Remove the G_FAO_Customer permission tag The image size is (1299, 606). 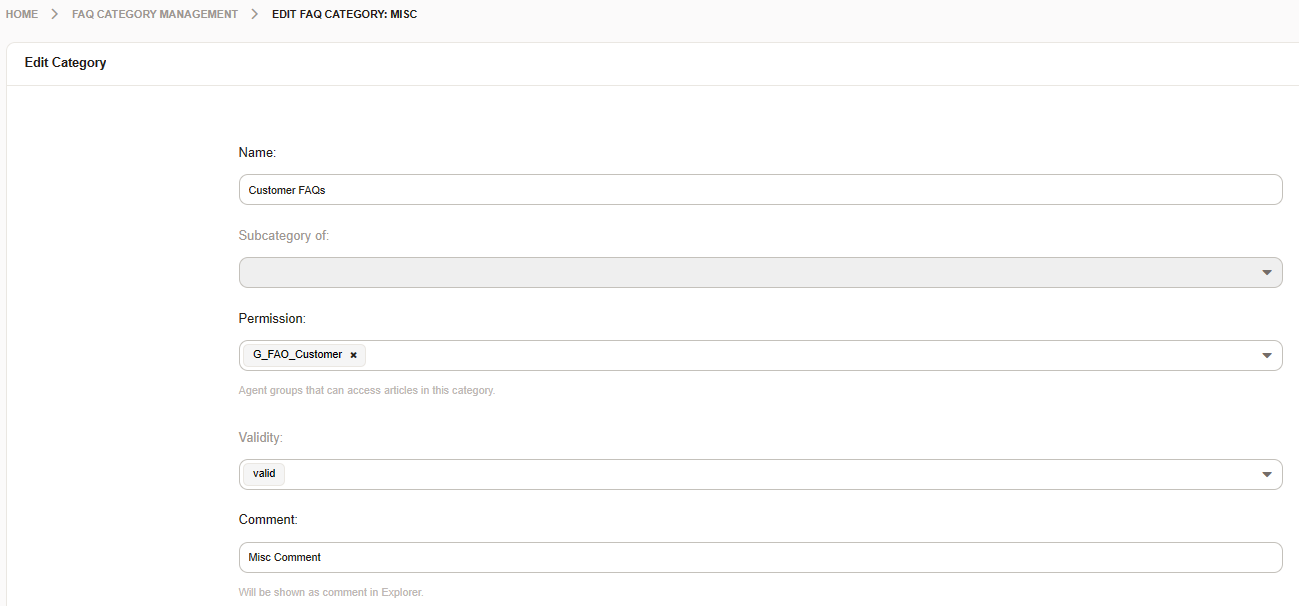coord(353,355)
